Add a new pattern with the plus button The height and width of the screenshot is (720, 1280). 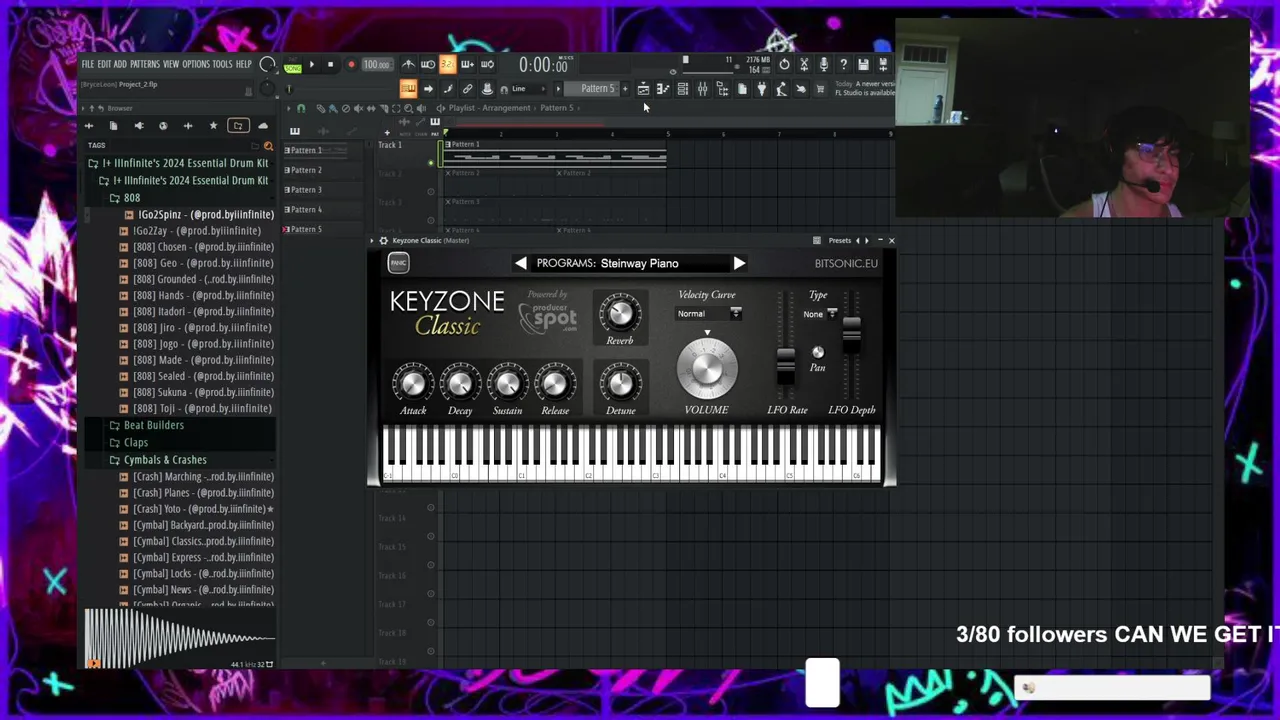(625, 89)
